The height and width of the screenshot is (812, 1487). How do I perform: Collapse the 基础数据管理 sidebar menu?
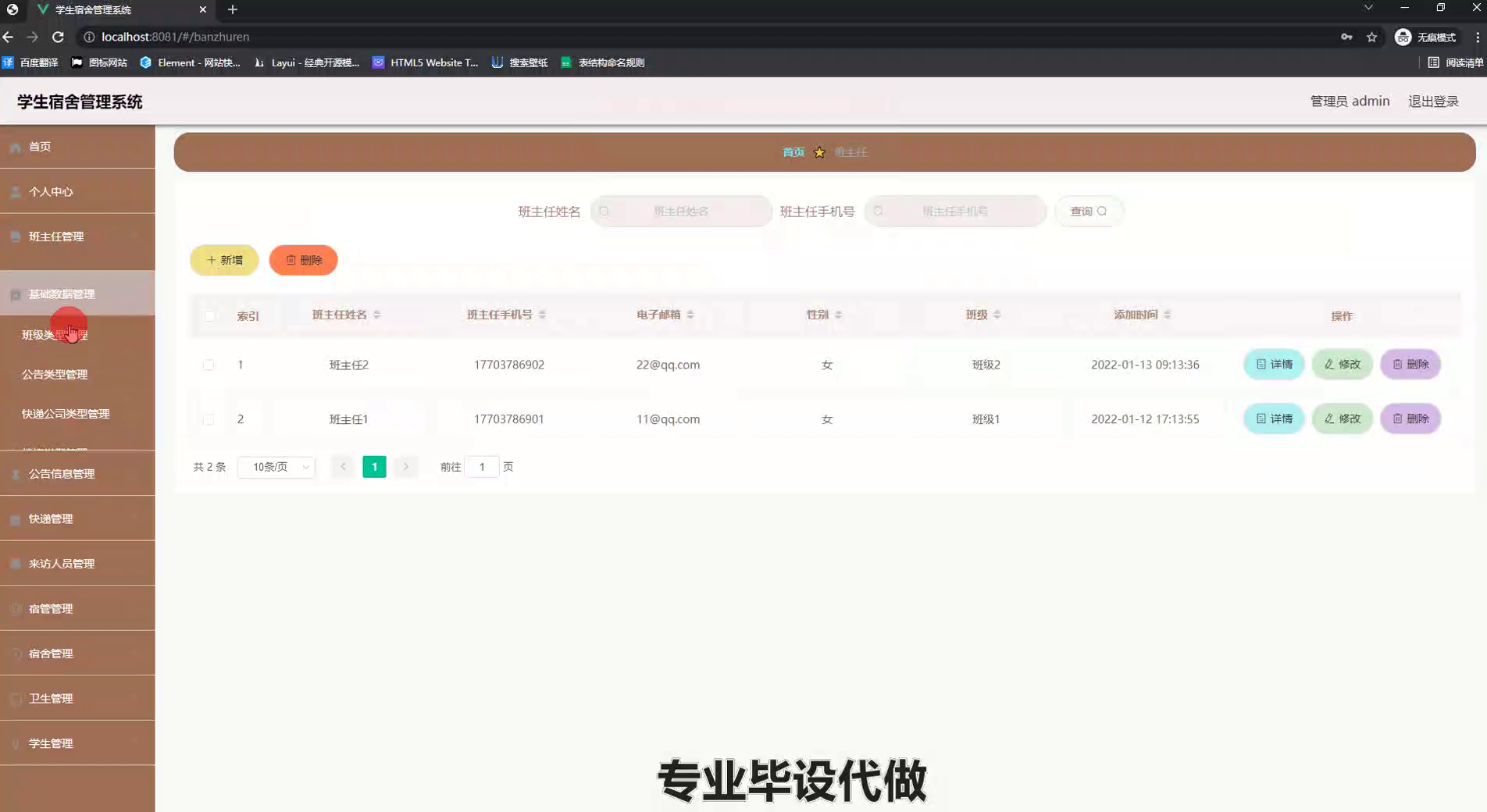pos(77,294)
